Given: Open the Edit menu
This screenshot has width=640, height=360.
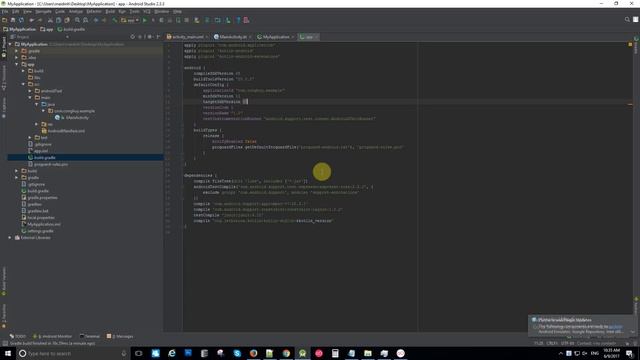Looking at the screenshot, I should click(x=16, y=11).
